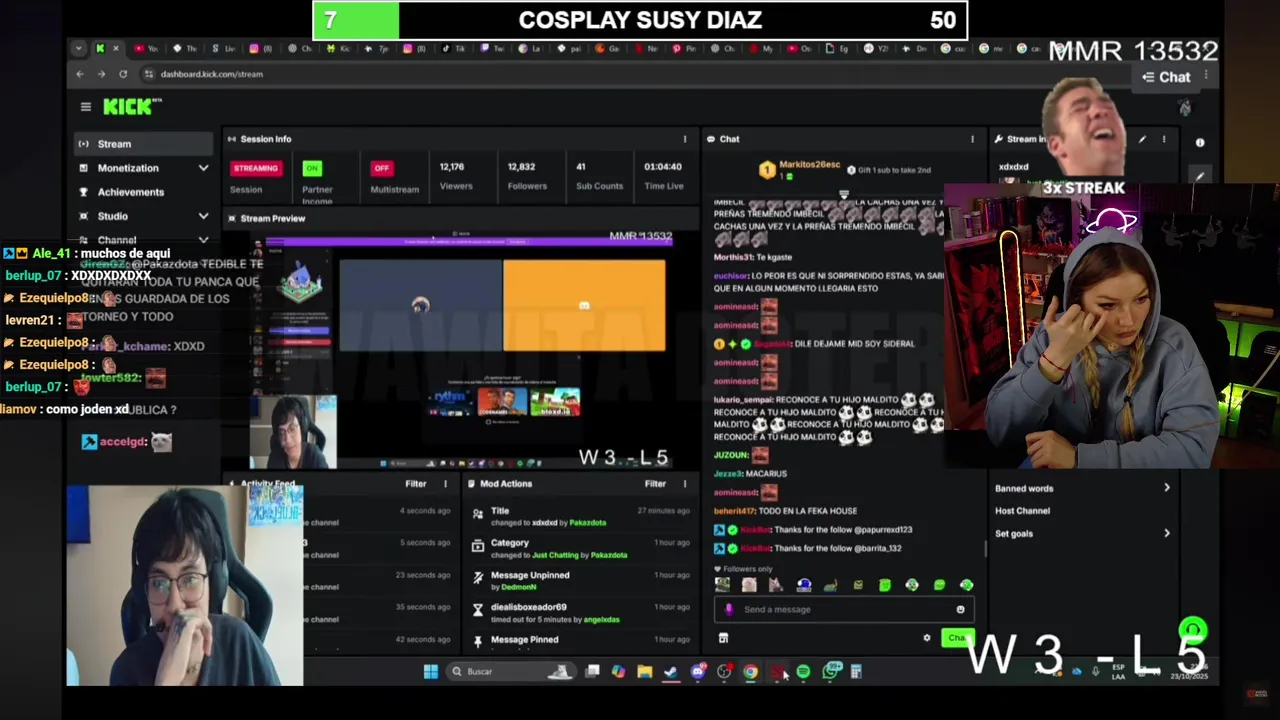Open Windows Start menu

(430, 671)
